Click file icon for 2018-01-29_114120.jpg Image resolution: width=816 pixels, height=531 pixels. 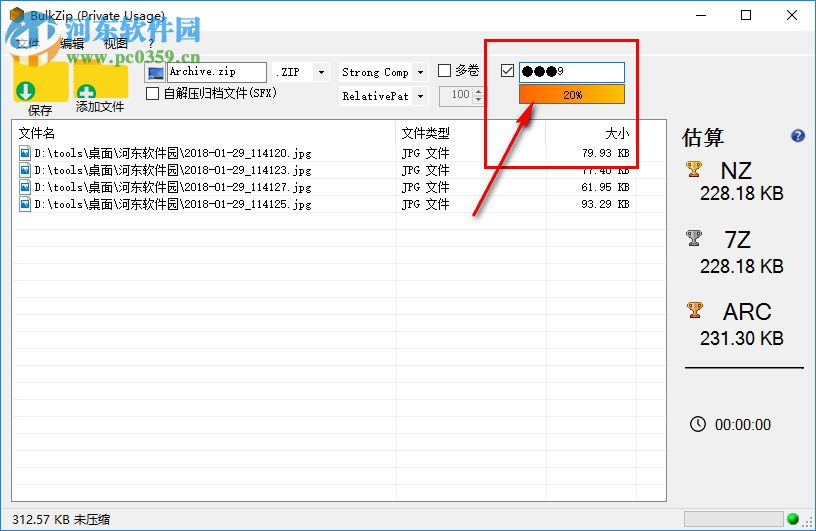click(x=24, y=153)
